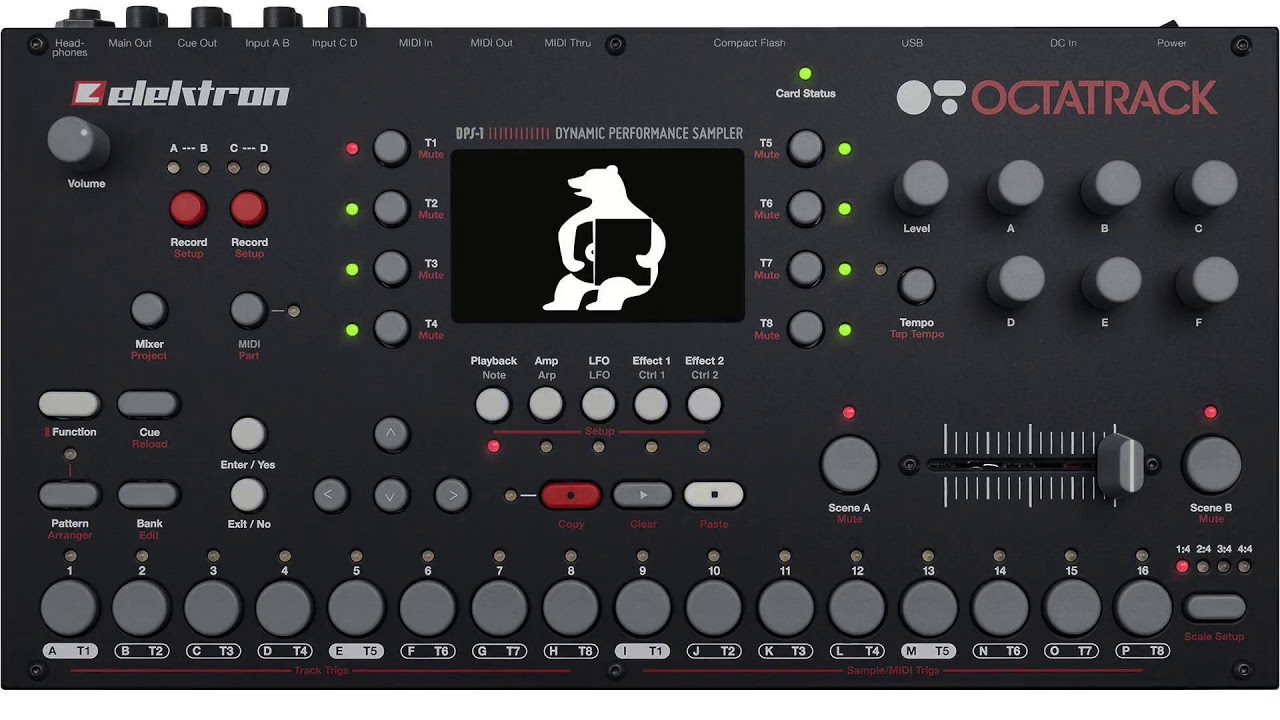Click the down arrow key
Image resolution: width=1280 pixels, height=720 pixels.
(x=392, y=495)
